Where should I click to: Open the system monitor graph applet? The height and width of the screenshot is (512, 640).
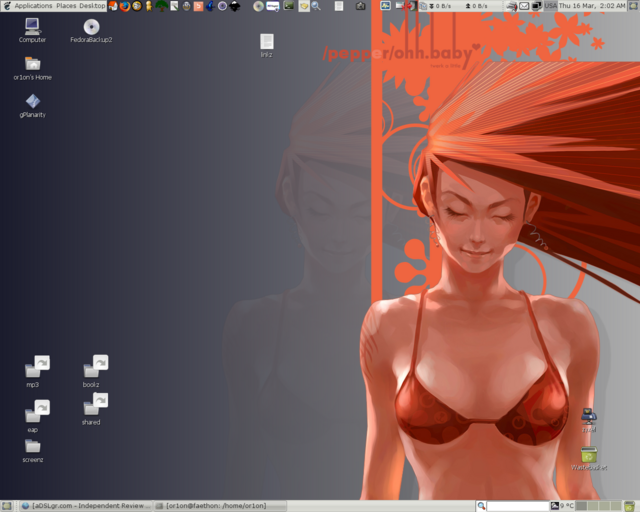tap(385, 6)
